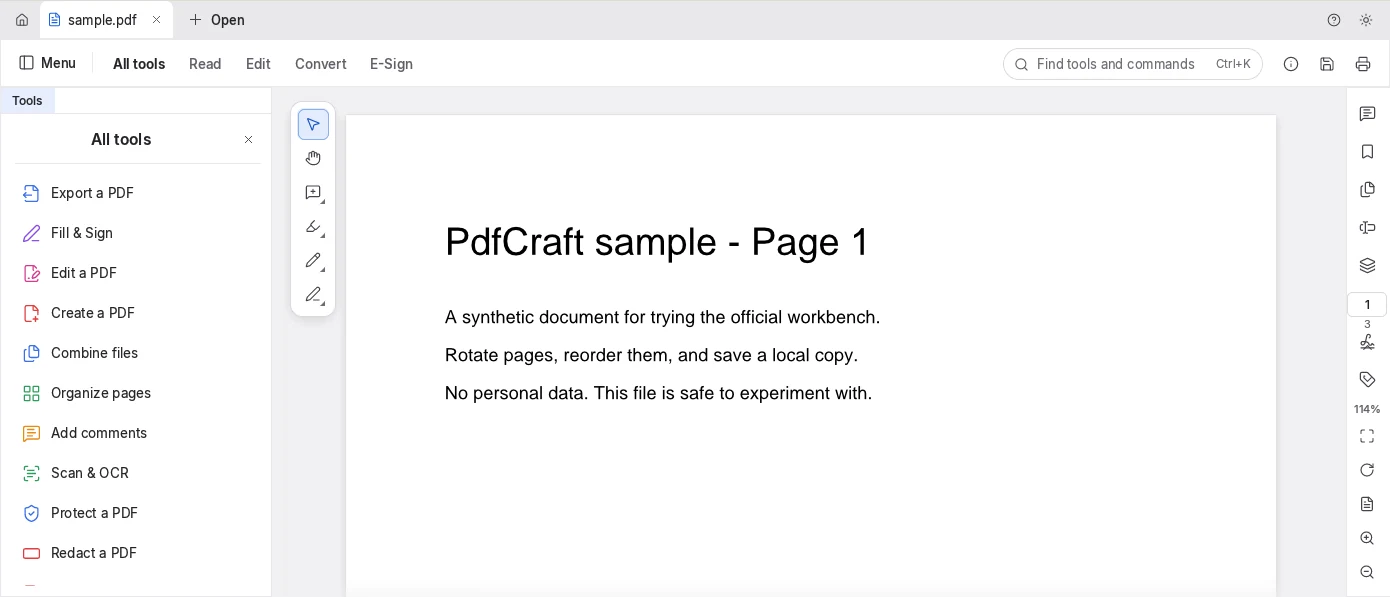This screenshot has width=1390, height=597.
Task: Open Organize pages tool
Action: pyautogui.click(x=136, y=393)
